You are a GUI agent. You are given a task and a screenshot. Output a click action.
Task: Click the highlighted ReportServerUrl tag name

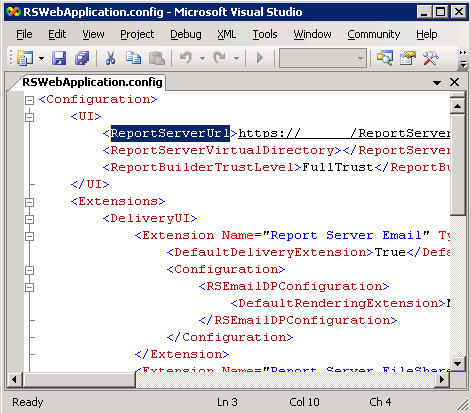click(x=170, y=133)
